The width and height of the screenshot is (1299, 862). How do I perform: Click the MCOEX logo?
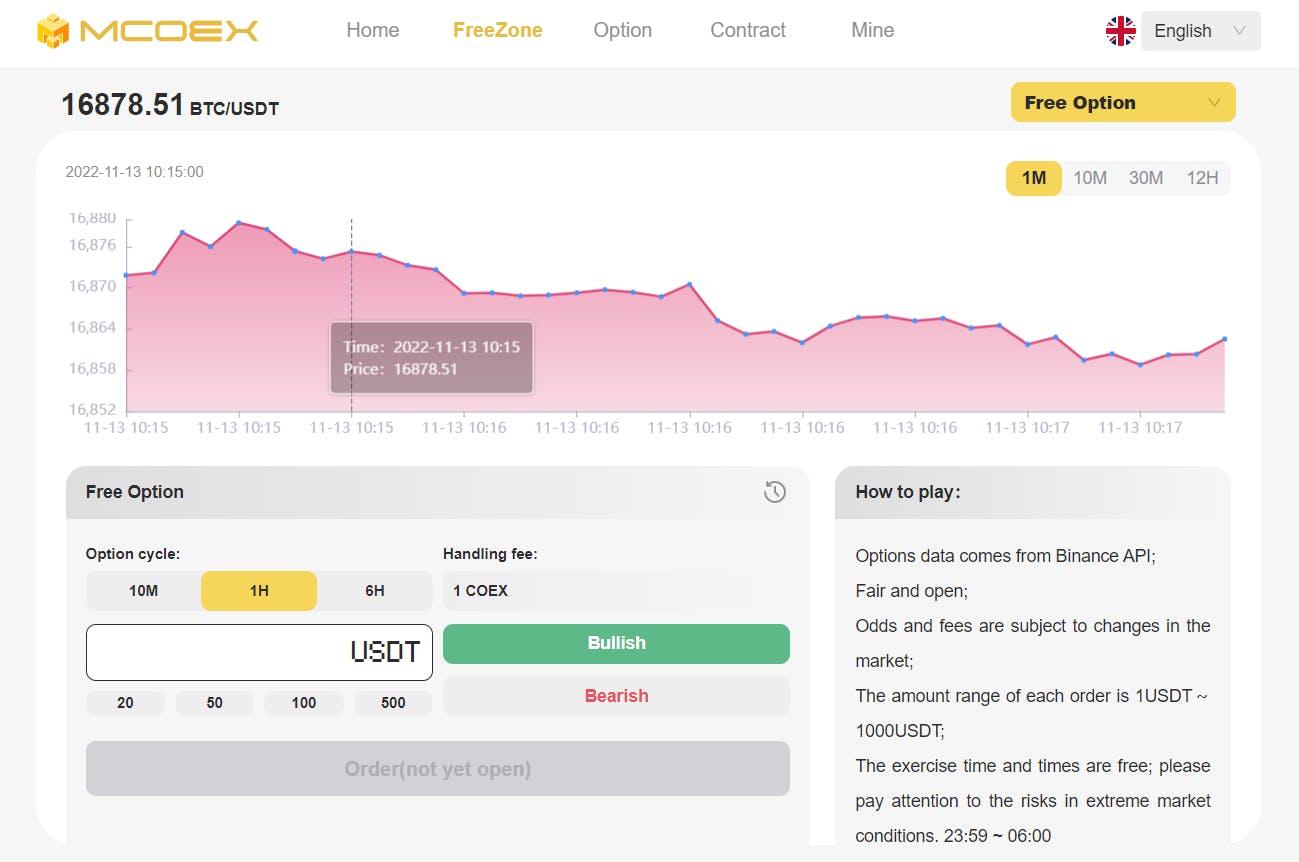[148, 30]
